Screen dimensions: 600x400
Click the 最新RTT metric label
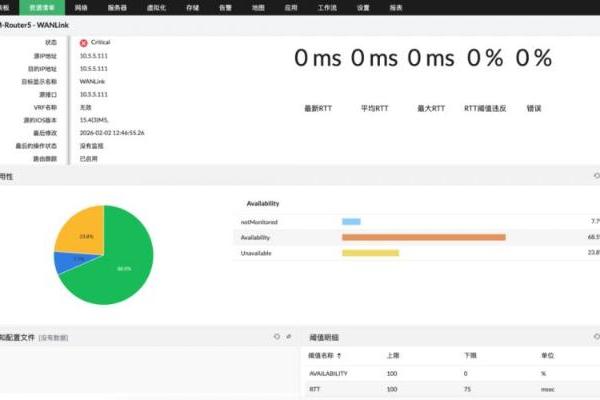[x=318, y=108]
